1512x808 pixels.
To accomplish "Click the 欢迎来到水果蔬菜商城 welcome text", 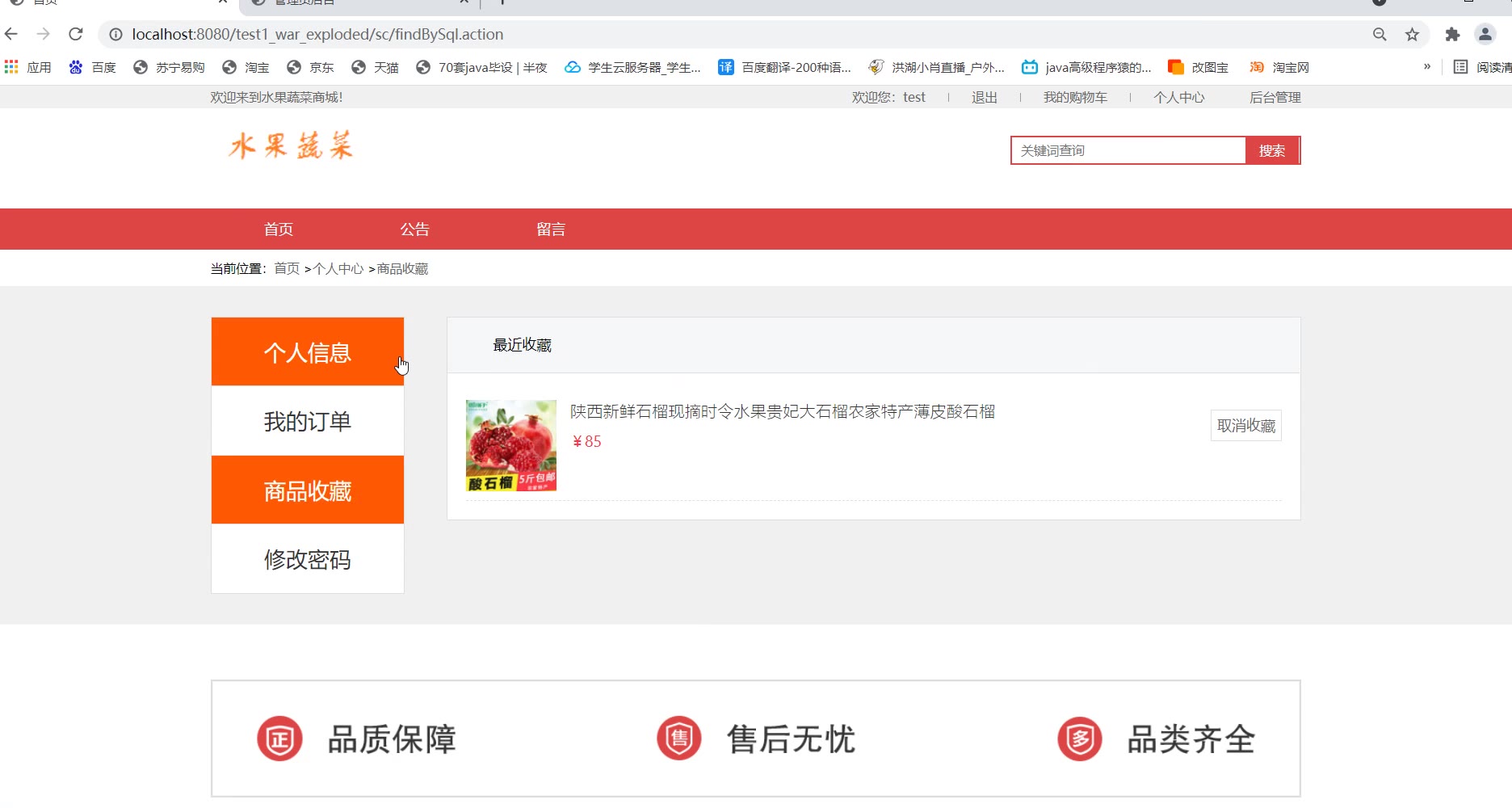I will click(276, 98).
